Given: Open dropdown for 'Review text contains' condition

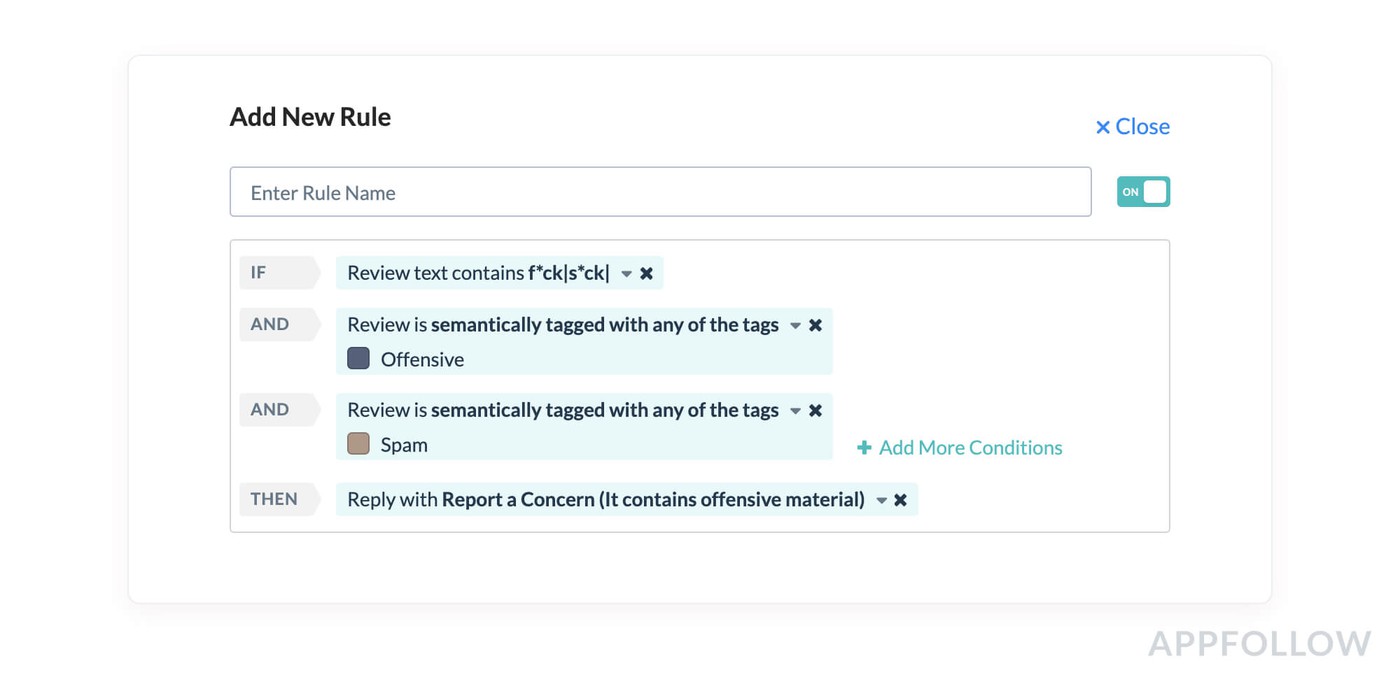Looking at the screenshot, I should (626, 274).
